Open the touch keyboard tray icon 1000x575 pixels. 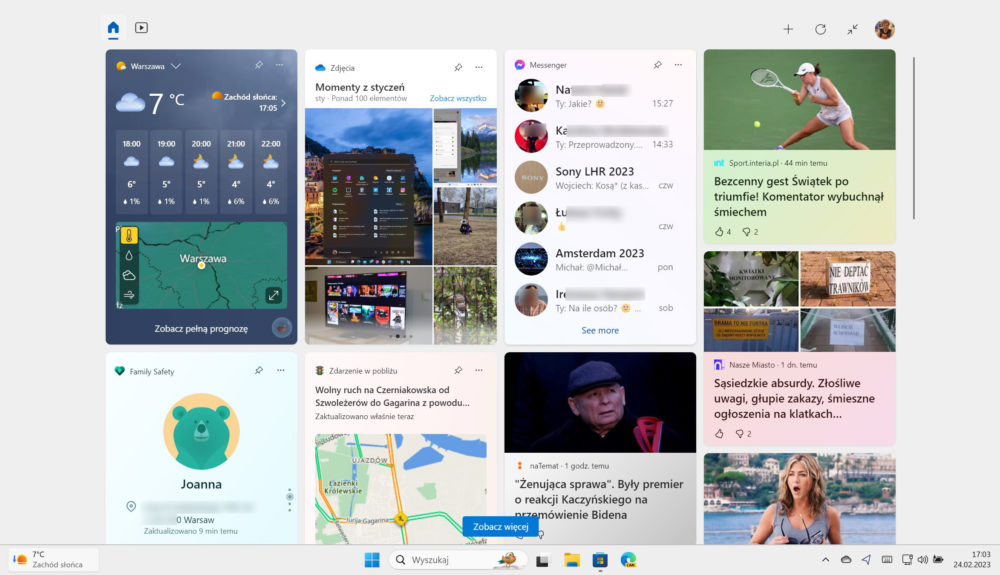886,560
